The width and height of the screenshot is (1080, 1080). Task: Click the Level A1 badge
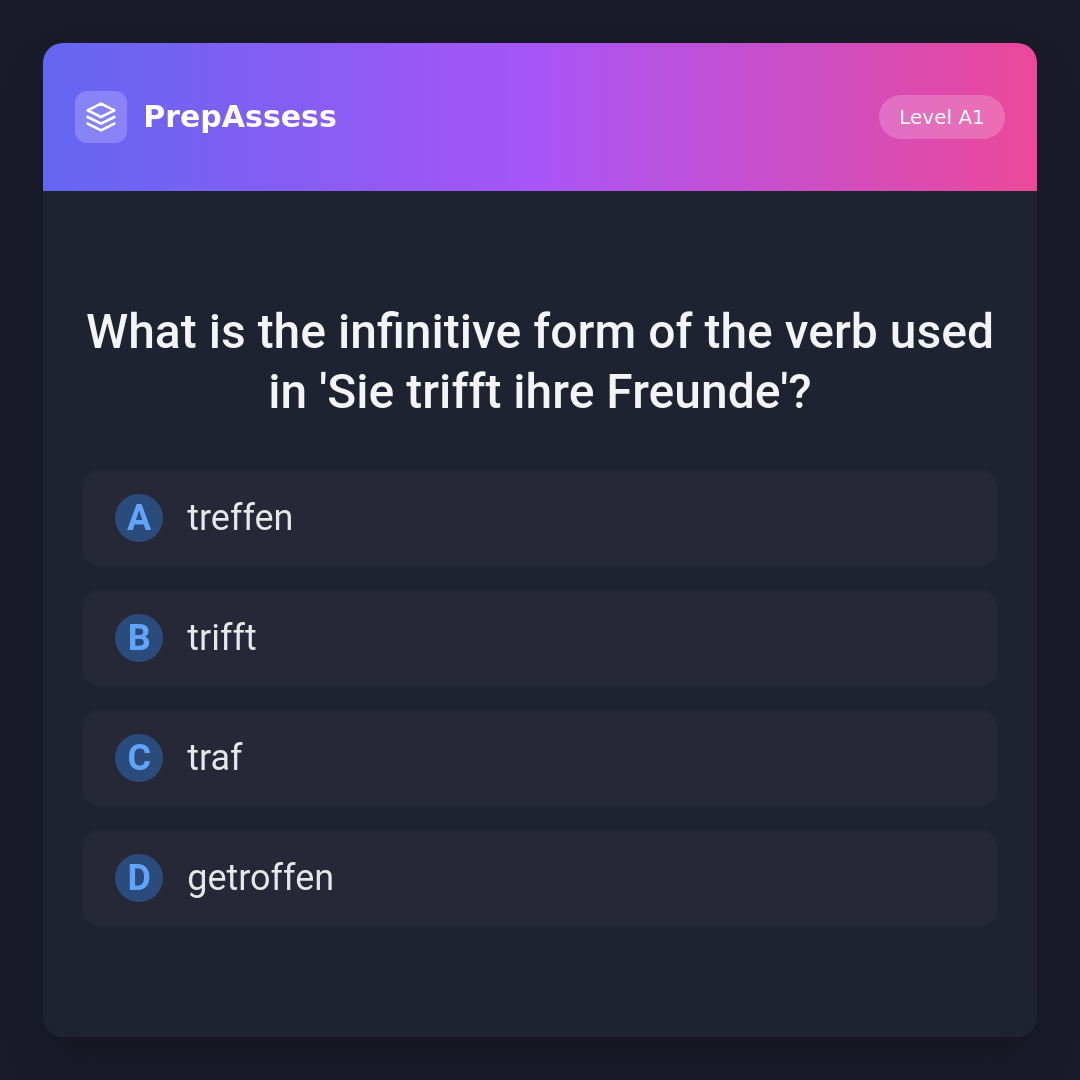click(x=941, y=117)
